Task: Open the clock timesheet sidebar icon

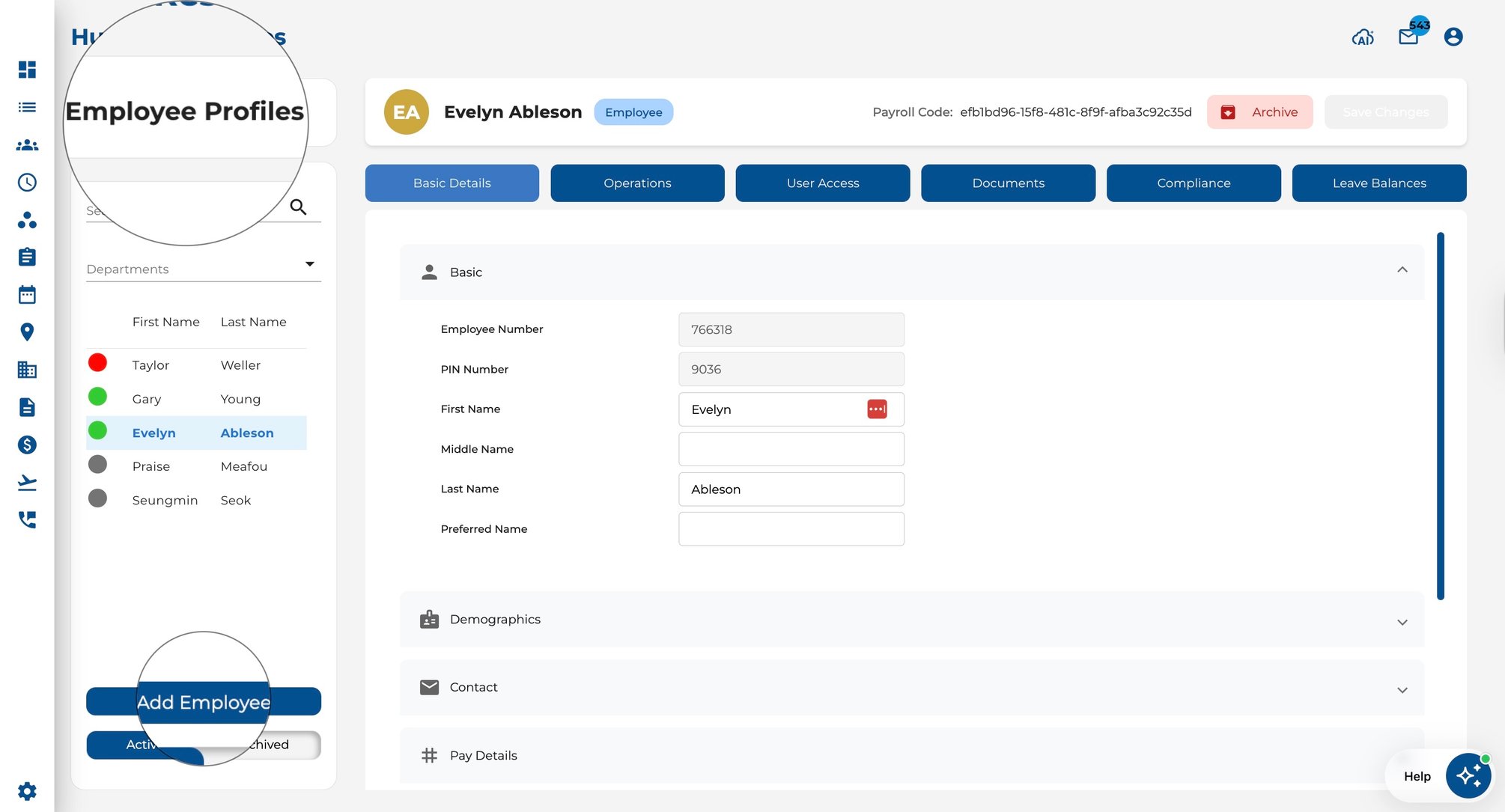Action: pyautogui.click(x=27, y=183)
